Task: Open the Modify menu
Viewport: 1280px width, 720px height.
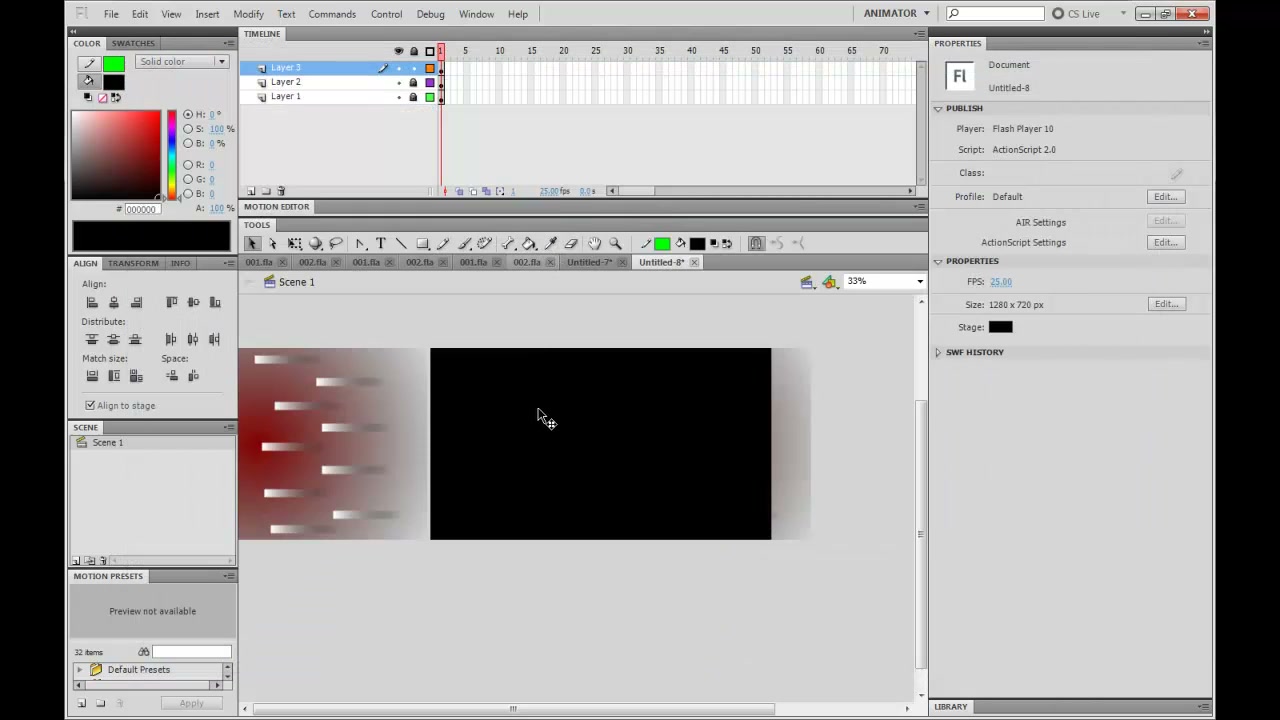Action: pyautogui.click(x=248, y=14)
